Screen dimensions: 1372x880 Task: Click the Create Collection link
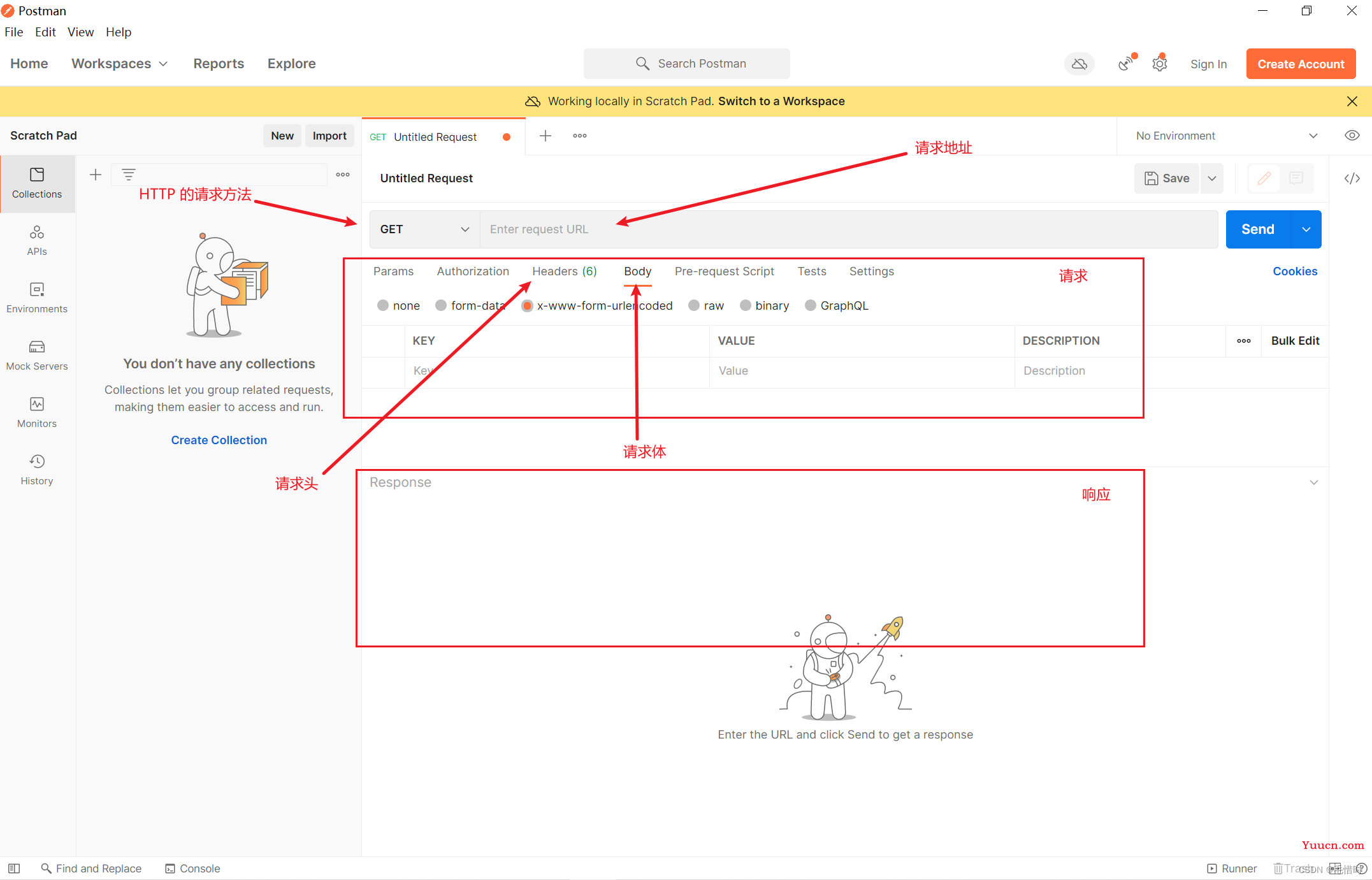[x=219, y=440]
